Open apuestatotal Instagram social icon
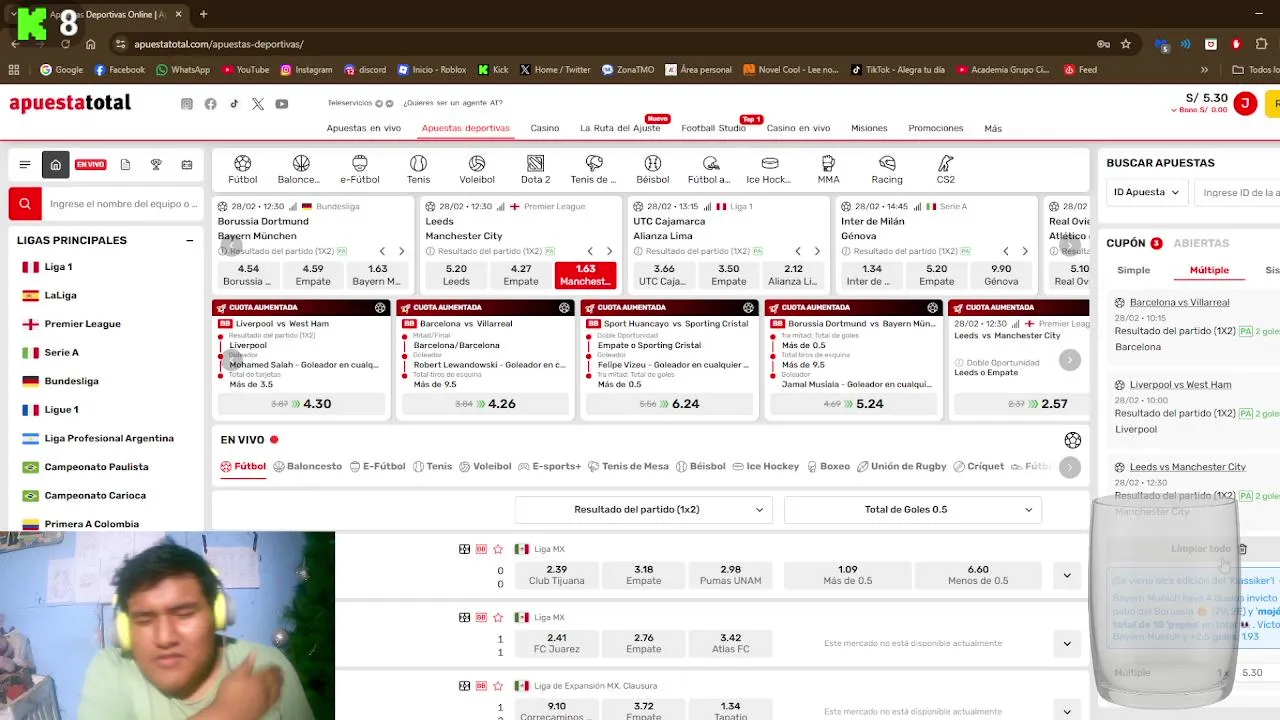 187,104
